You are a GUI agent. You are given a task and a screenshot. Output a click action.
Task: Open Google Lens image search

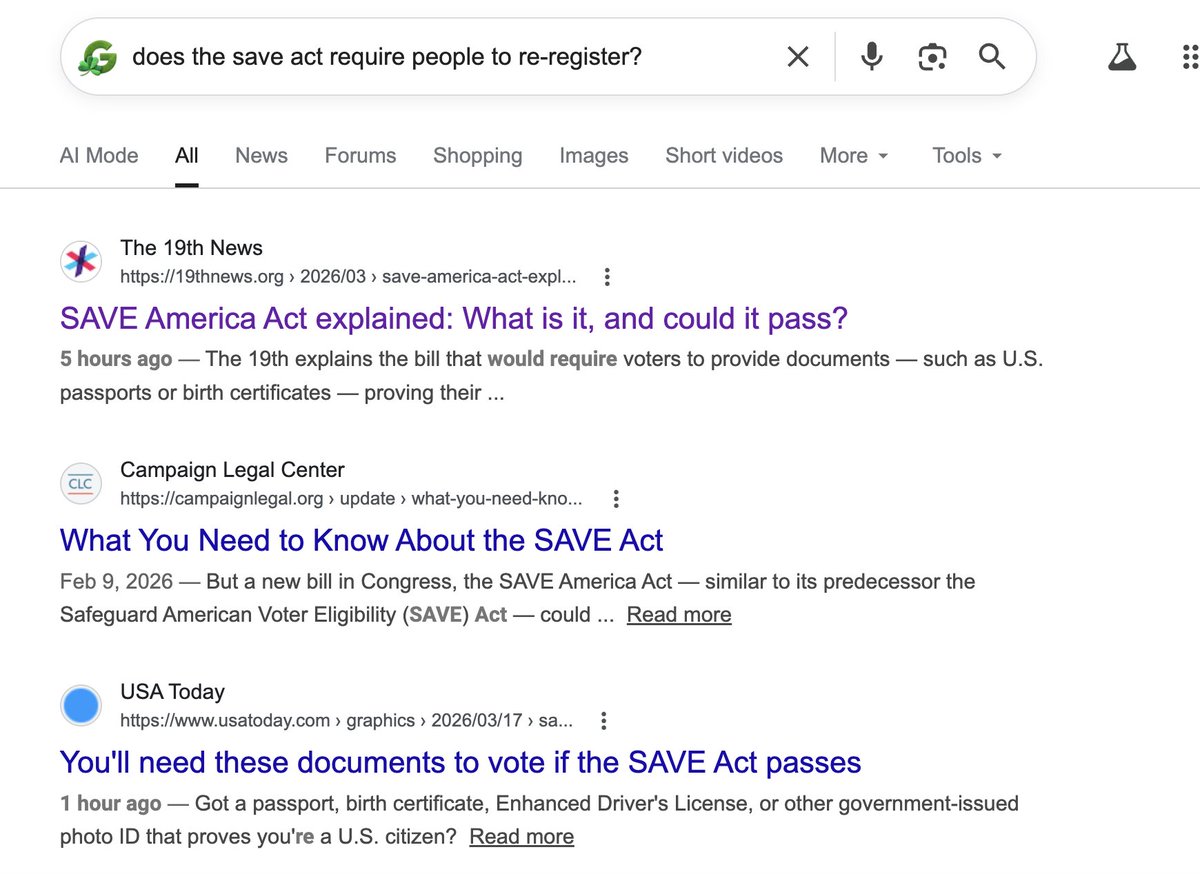(x=932, y=57)
